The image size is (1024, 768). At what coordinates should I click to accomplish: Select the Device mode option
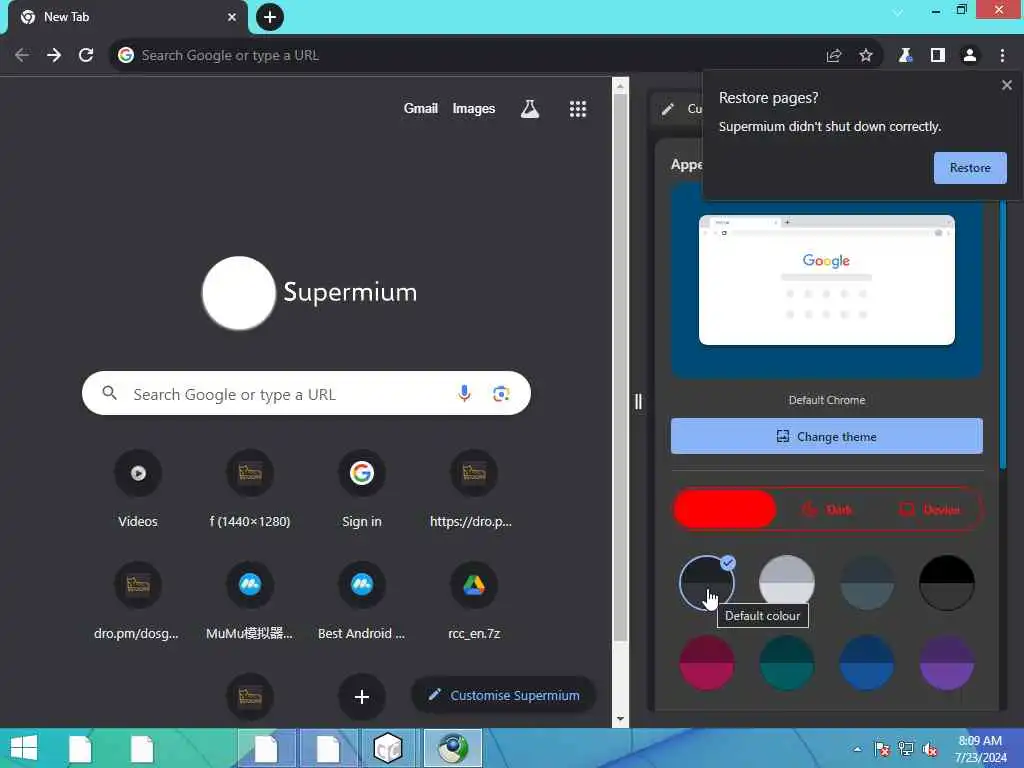930,509
